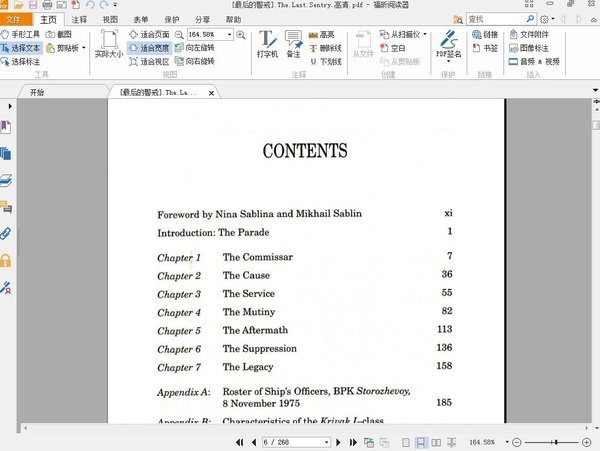This screenshot has height=451, width=600.
Task: Choose the Highlight tool (高亮)
Action: pyautogui.click(x=321, y=35)
